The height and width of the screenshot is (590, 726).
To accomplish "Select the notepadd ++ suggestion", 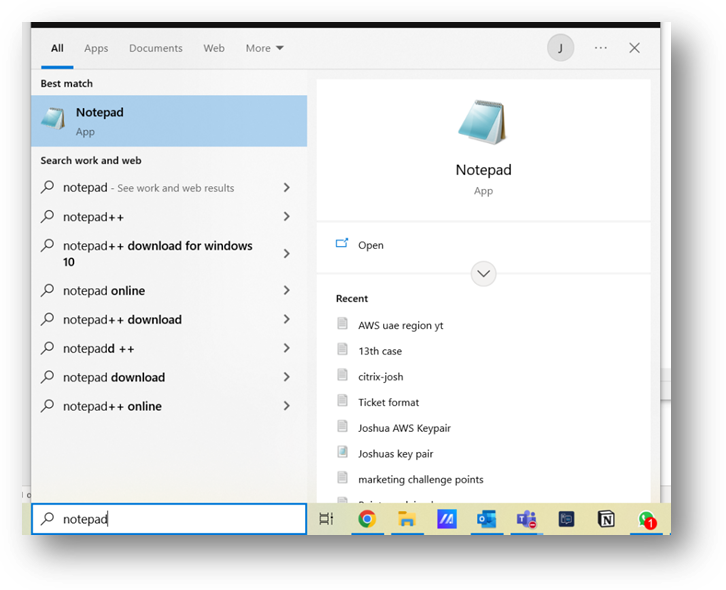I will 169,348.
